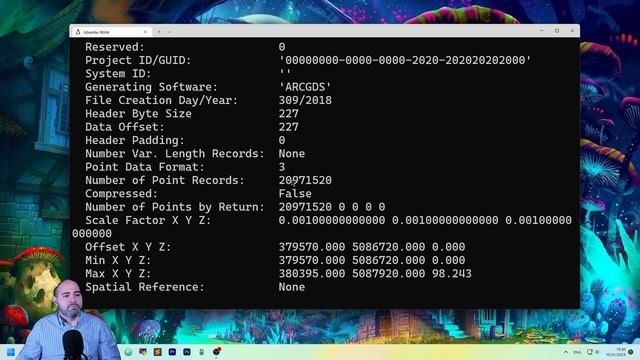Image resolution: width=640 pixels, height=360 pixels.
Task: Click the '20971520 0 0 0 0' returns value
Action: [x=332, y=207]
